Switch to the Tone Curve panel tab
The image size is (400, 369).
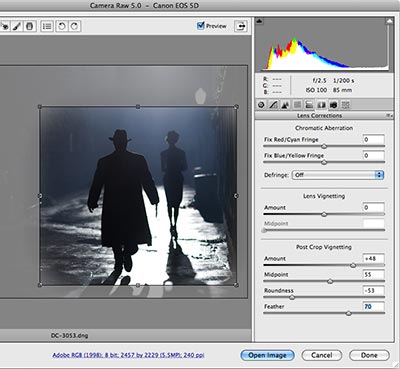tap(273, 105)
